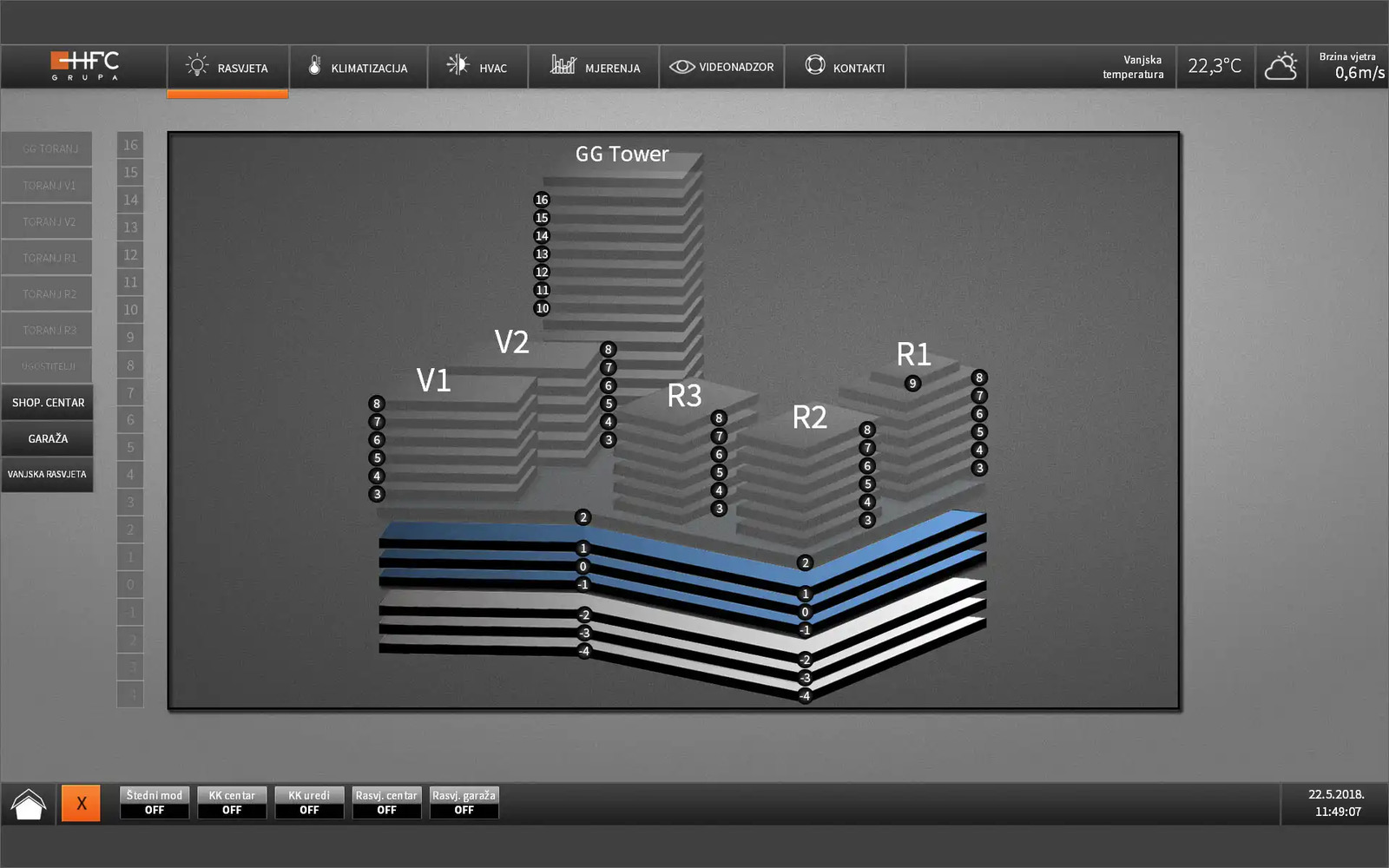This screenshot has width=1389, height=868.
Task: Select the HVAC snowflake icon
Action: [458, 66]
